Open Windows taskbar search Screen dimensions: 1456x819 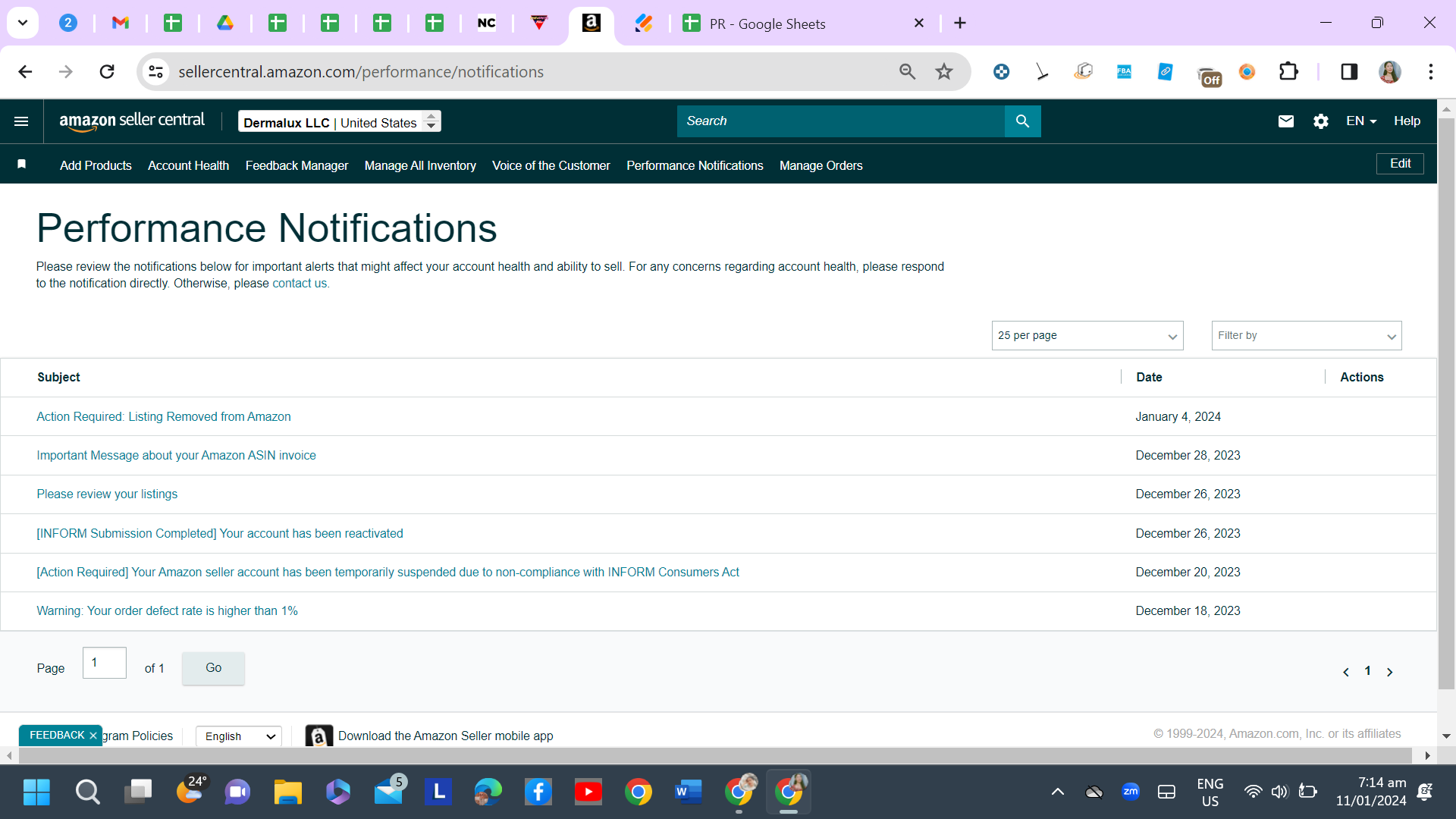point(87,792)
